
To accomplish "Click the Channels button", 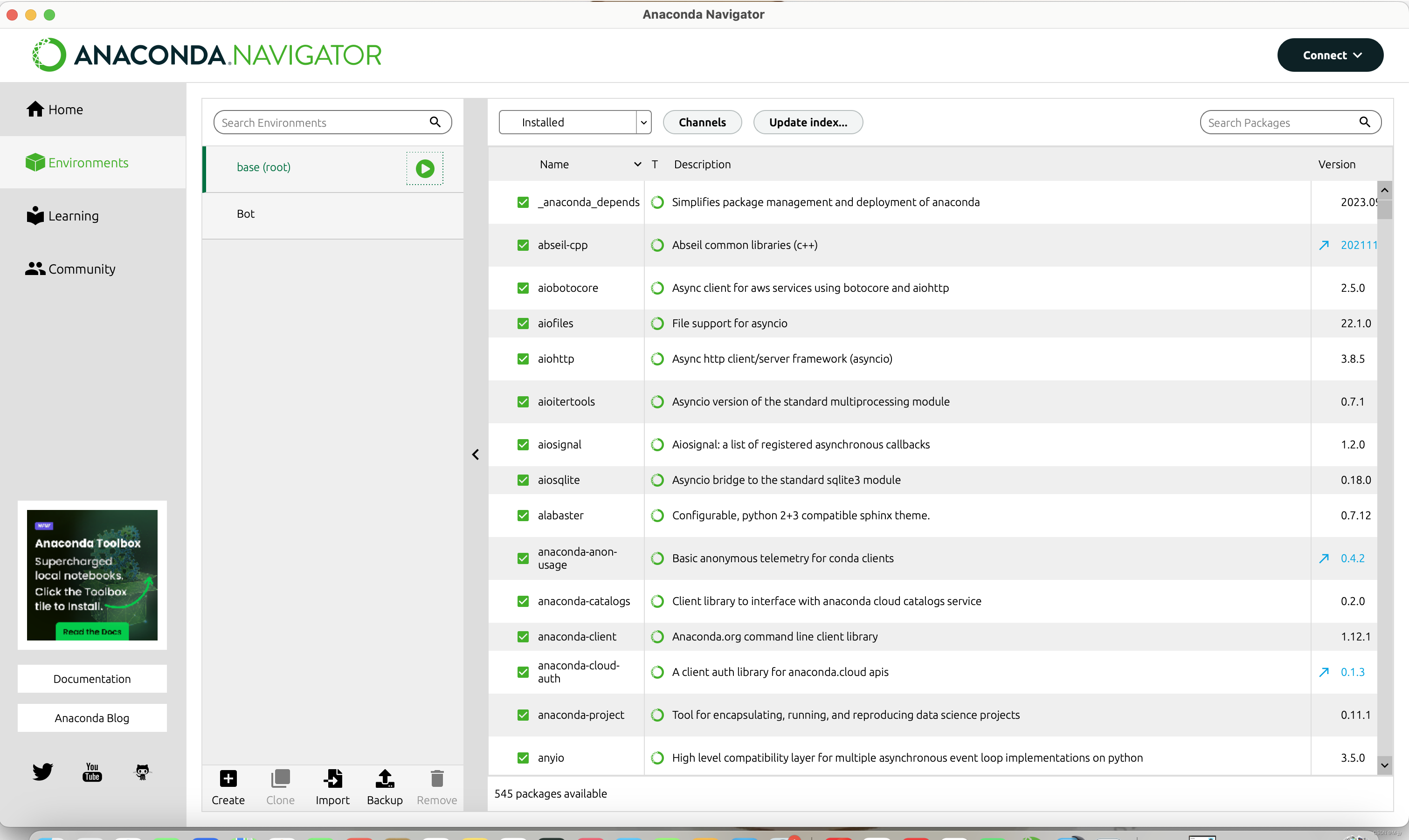I will tap(702, 122).
